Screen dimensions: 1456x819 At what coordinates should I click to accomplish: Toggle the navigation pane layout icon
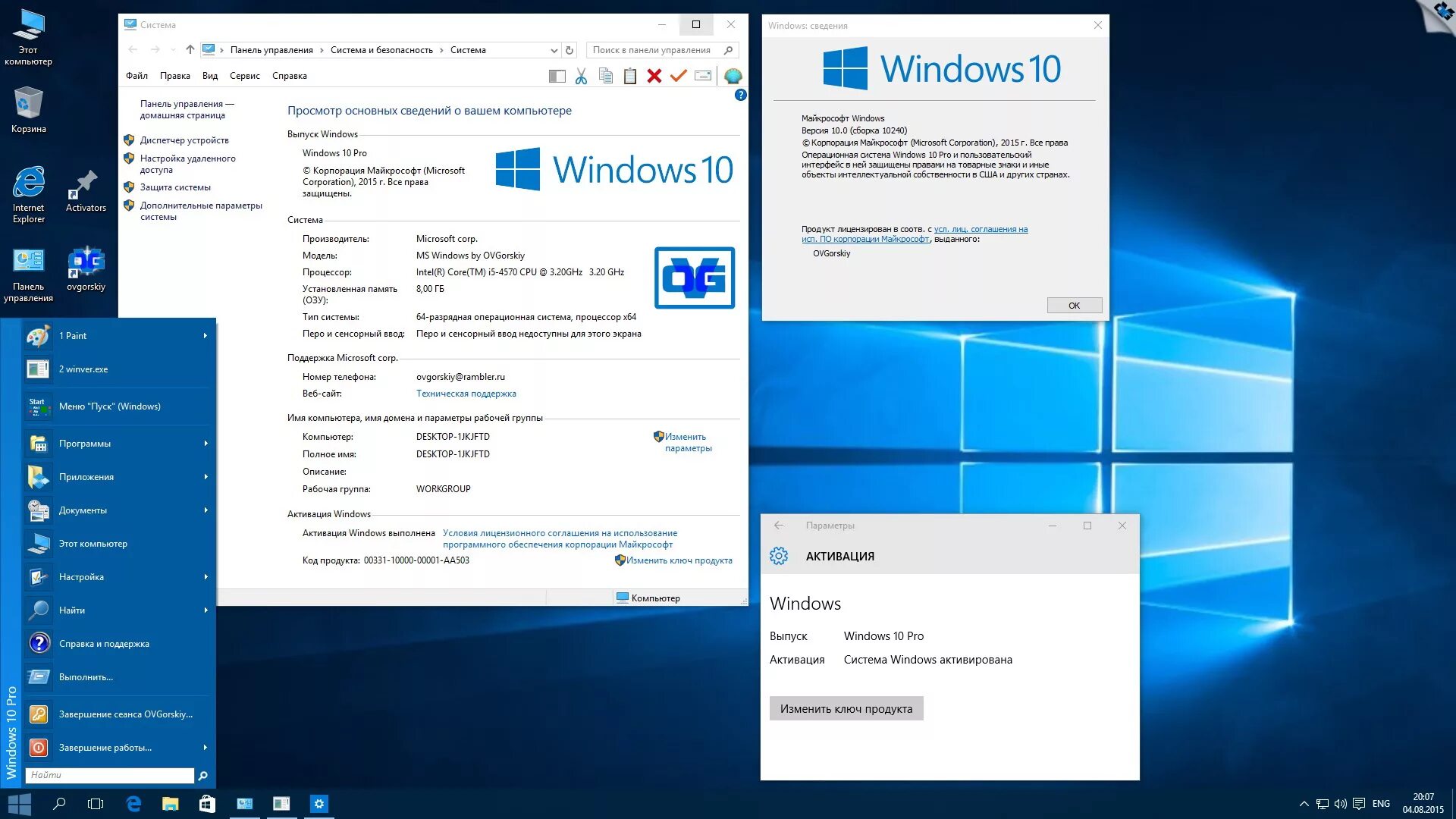pos(557,76)
